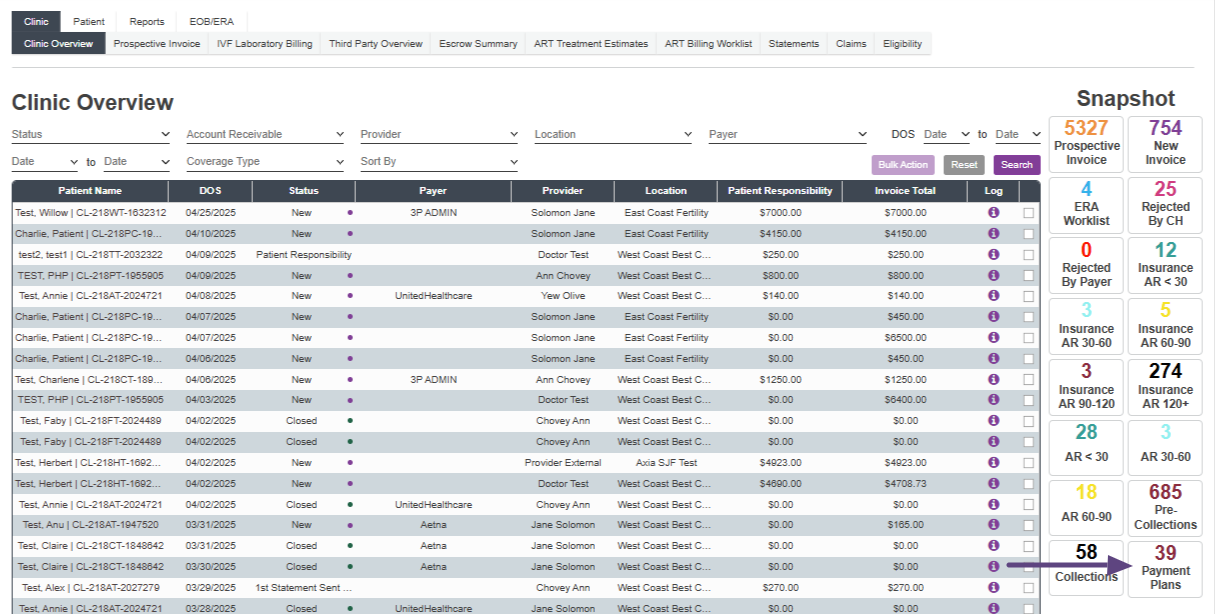This screenshot has width=1215, height=614.
Task: Open log icon for Test, Alex row
Action: point(993,588)
